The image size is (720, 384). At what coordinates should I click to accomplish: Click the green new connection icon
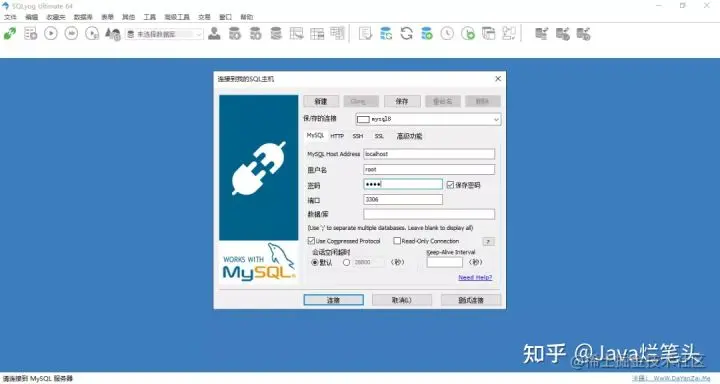[10, 34]
